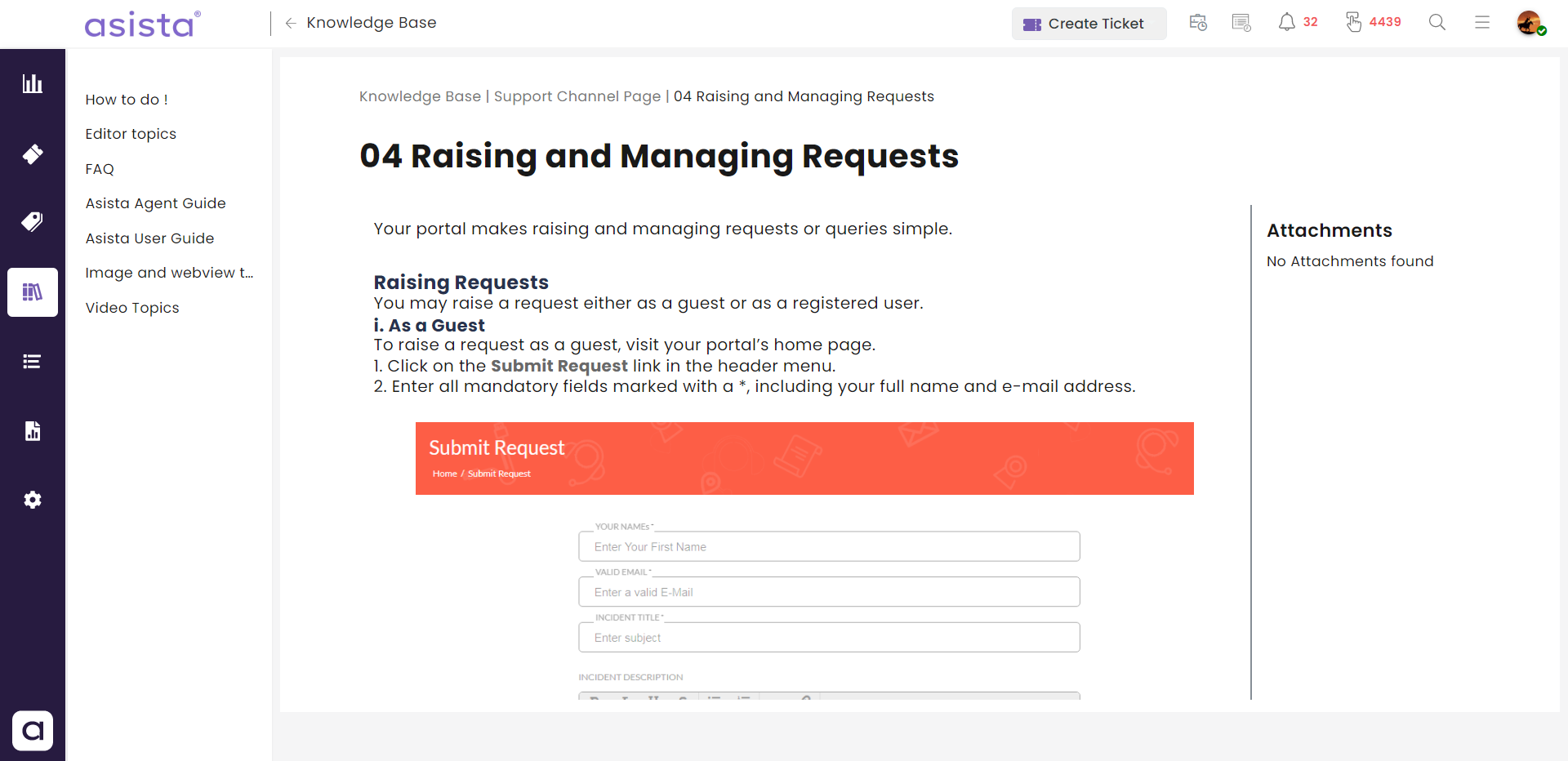Viewport: 1568px width, 761px height.
Task: Open the list view icon in sidebar
Action: 33,362
